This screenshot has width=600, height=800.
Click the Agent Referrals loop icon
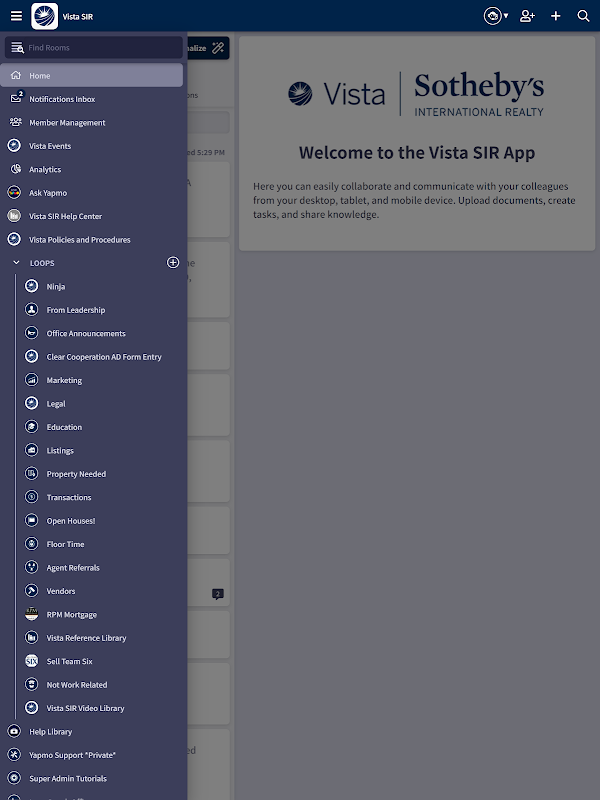(32, 567)
